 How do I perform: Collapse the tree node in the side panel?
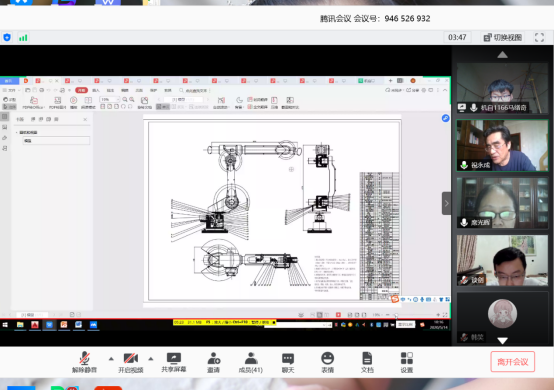tap(17, 132)
